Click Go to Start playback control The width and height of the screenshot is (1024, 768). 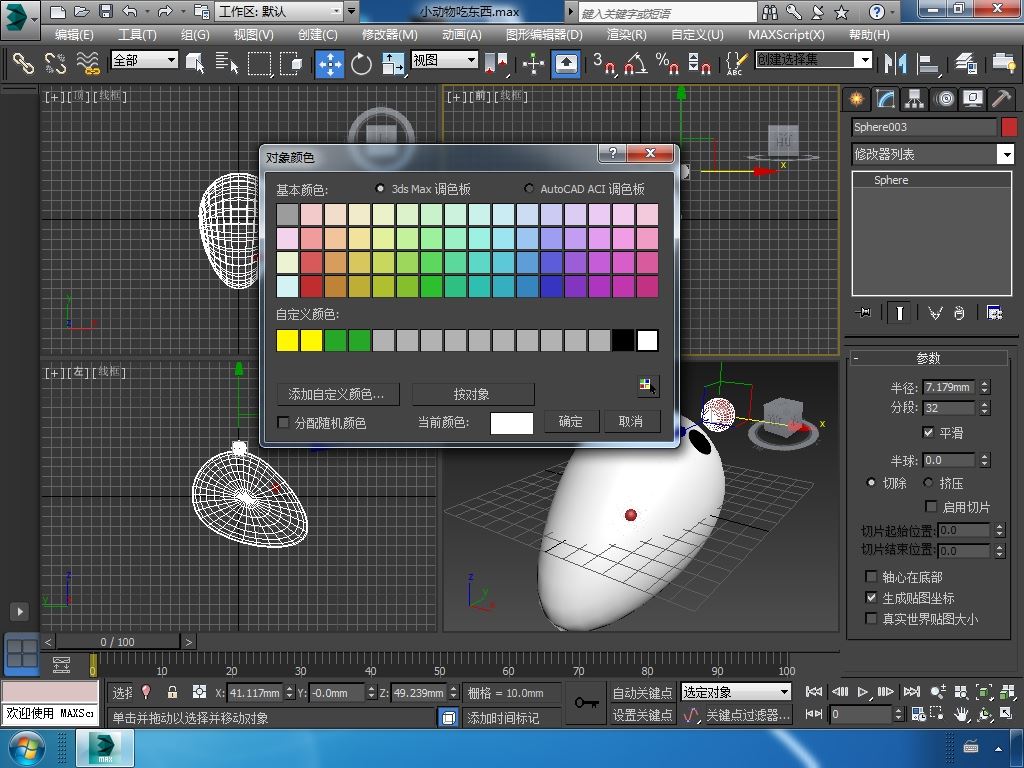pyautogui.click(x=814, y=692)
